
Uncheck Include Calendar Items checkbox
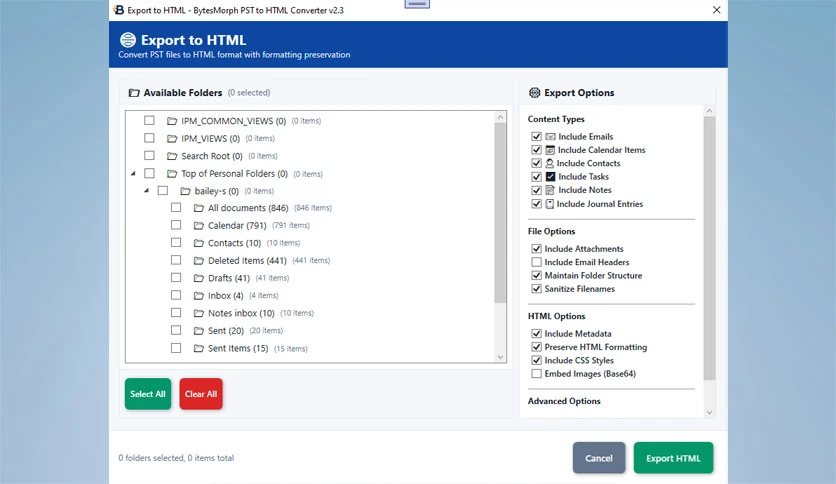click(x=536, y=150)
